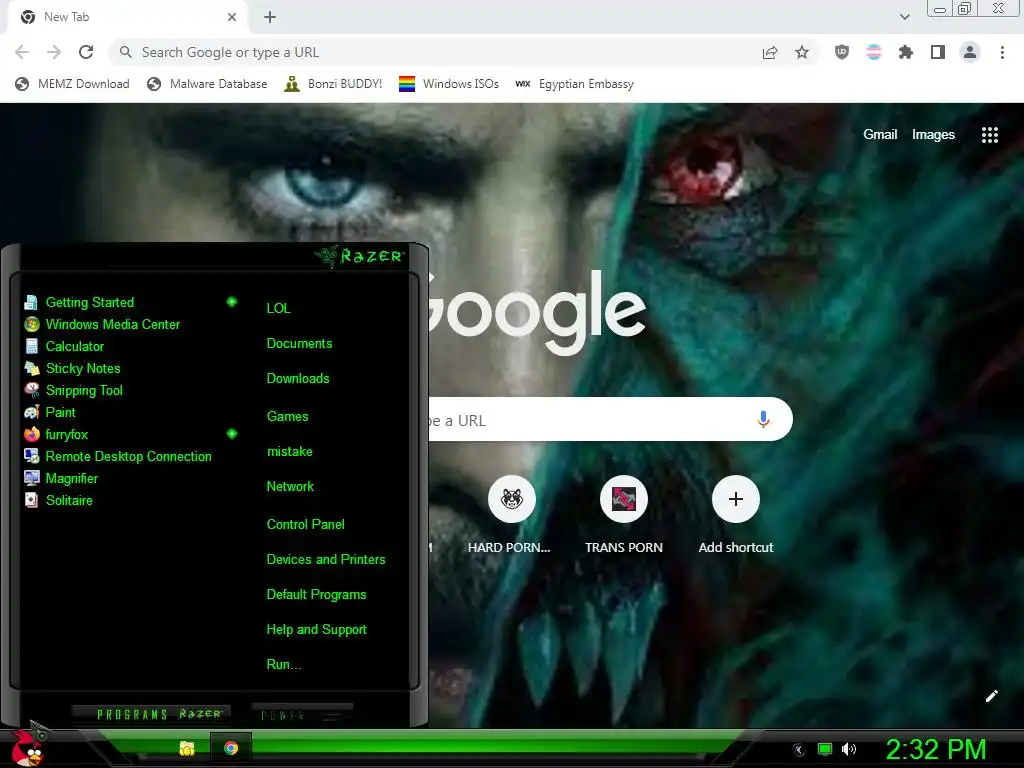Select the New Tab browser tab
The width and height of the screenshot is (1024, 768).
tap(128, 18)
